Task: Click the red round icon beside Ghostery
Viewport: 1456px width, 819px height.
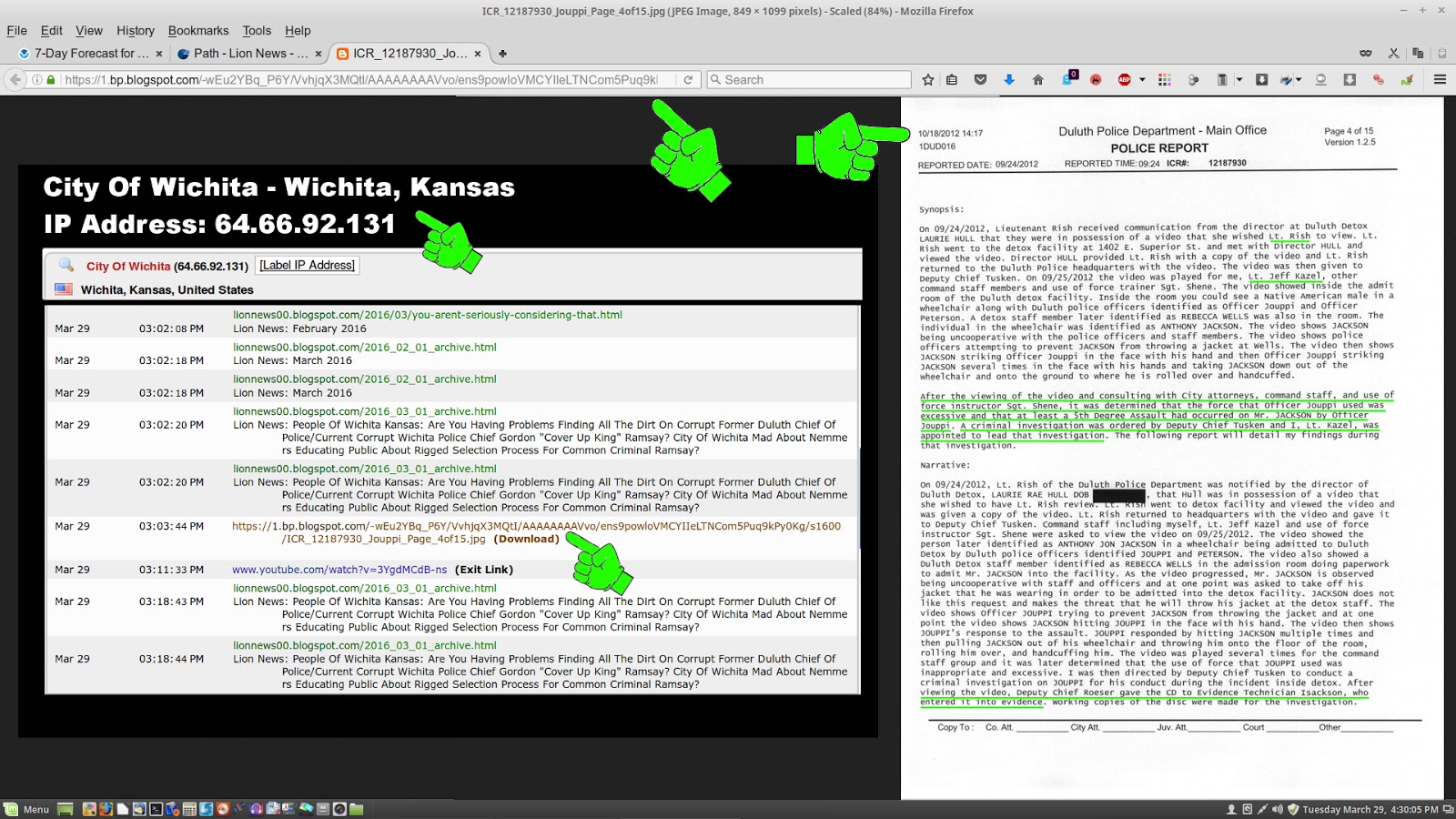Action: coord(1096,80)
